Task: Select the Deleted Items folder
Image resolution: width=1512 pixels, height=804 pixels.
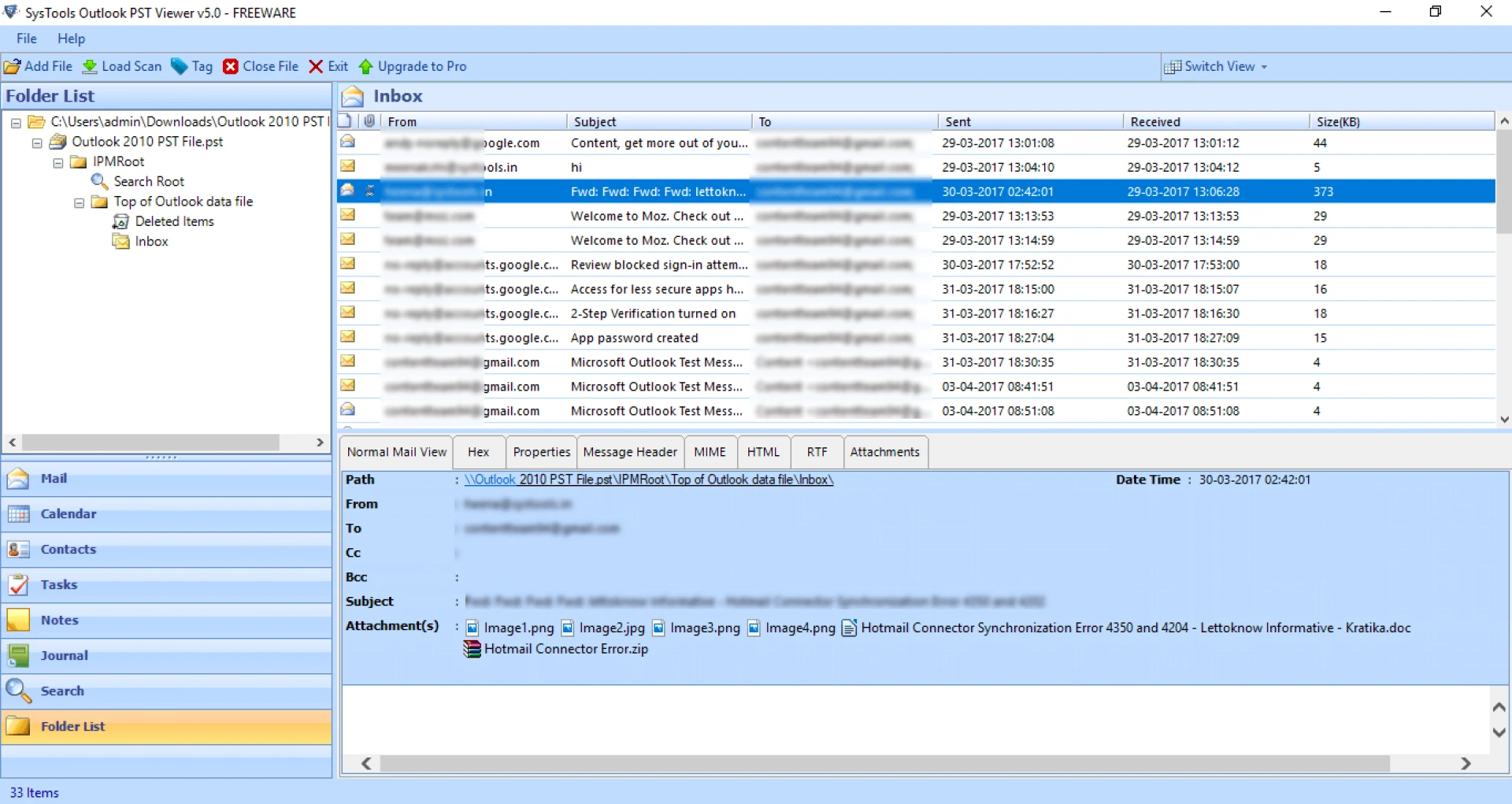Action: pyautogui.click(x=174, y=221)
